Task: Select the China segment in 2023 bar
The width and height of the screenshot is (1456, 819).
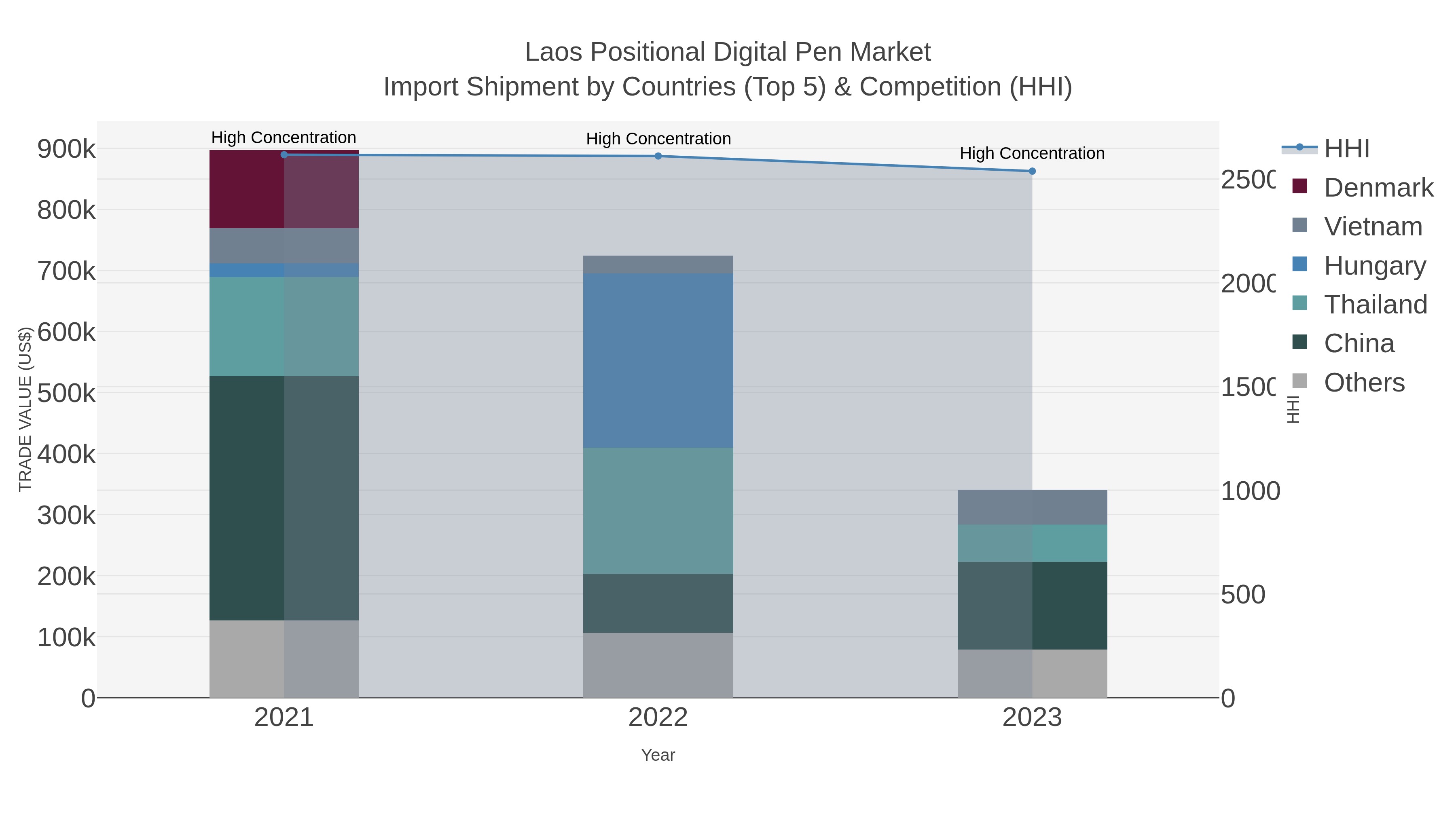Action: (1032, 606)
